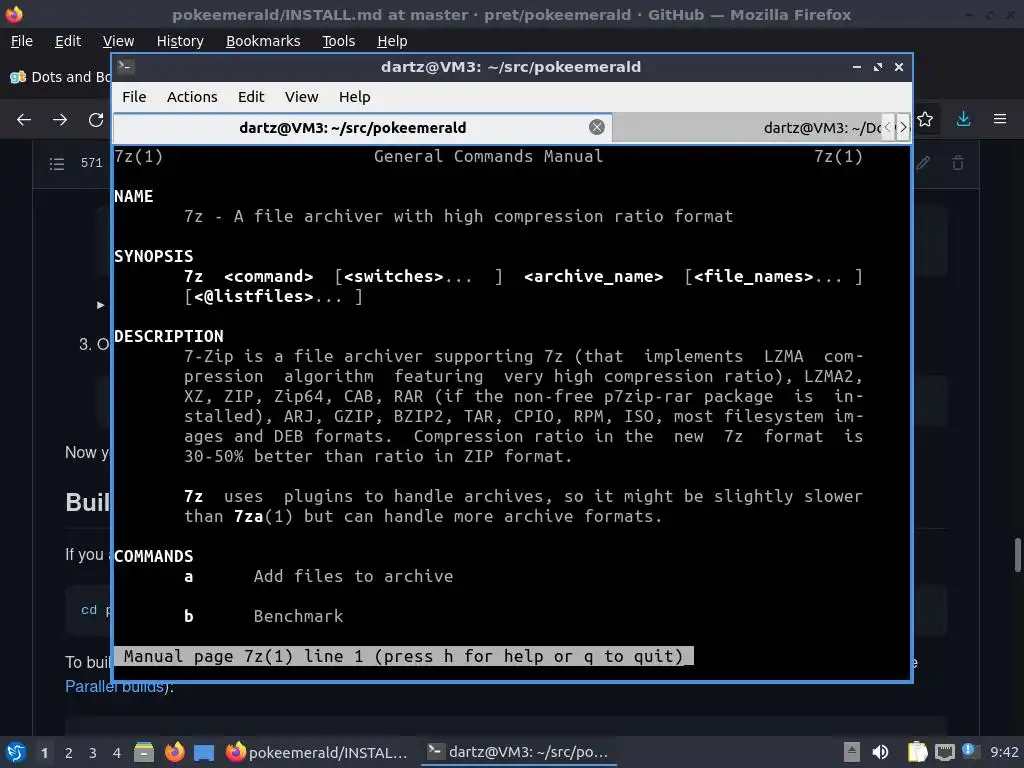Switch to workspace 2
The image size is (1024, 768).
point(69,753)
